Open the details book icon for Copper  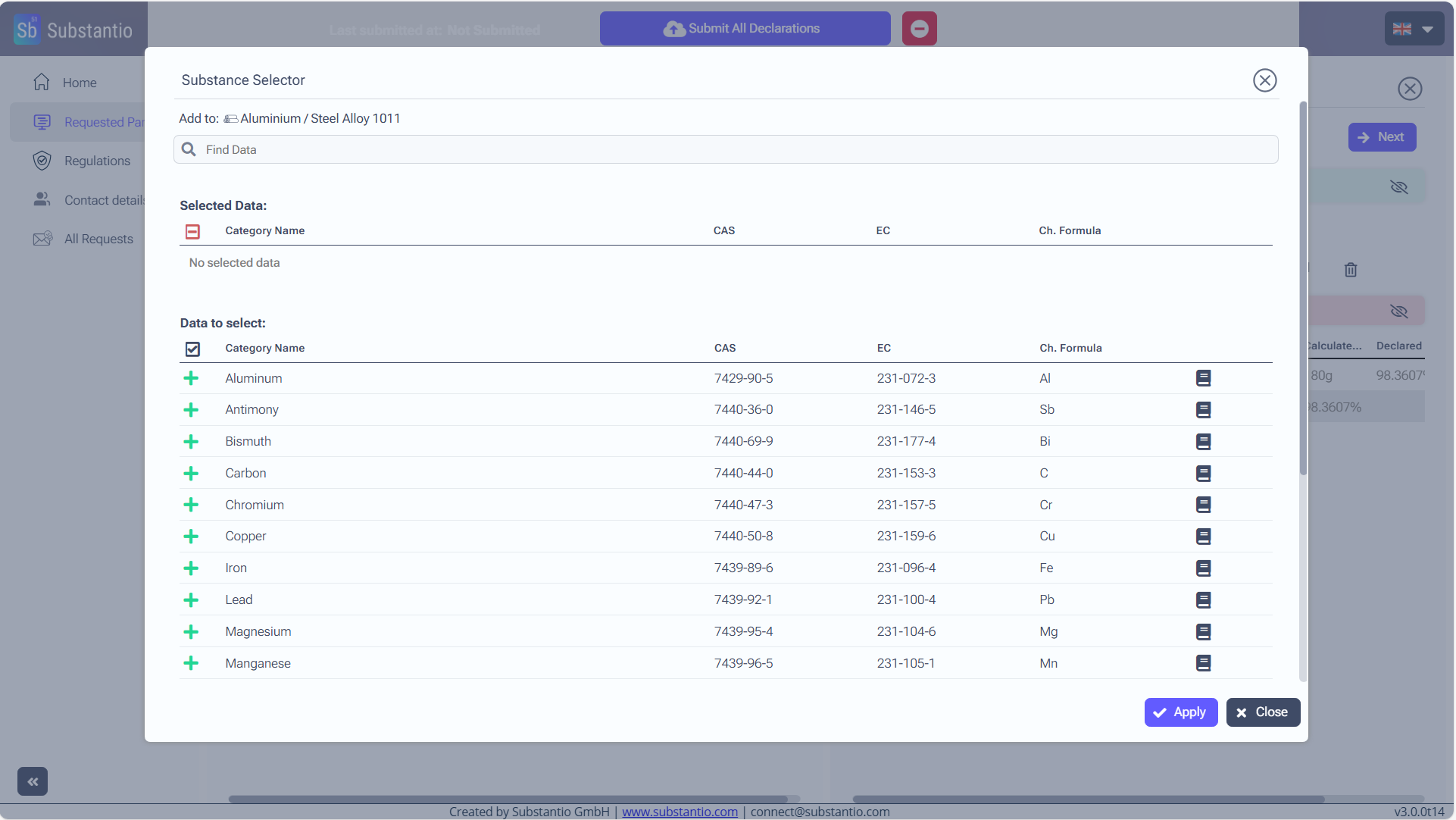1203,537
